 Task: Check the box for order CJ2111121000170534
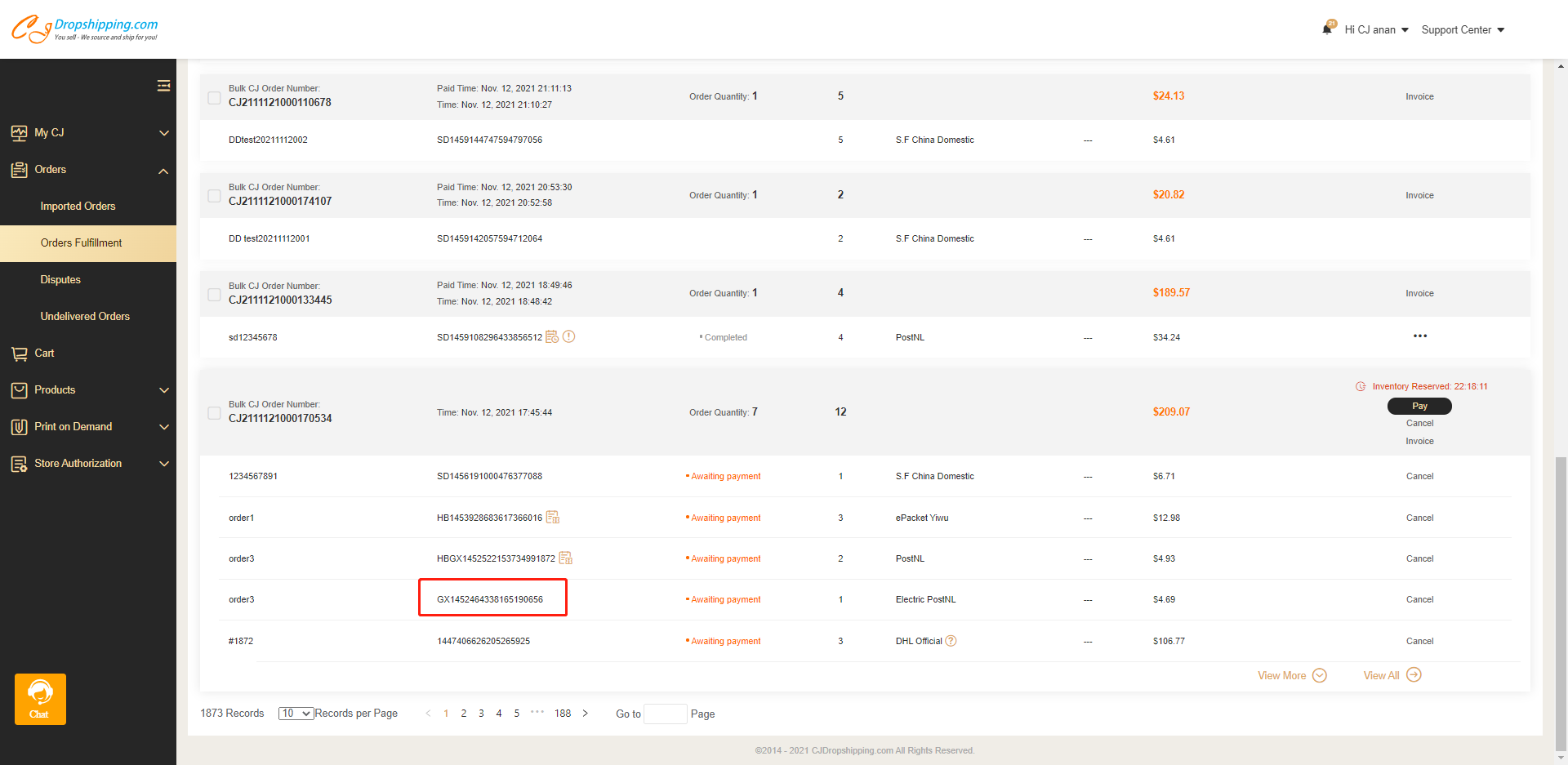(x=214, y=413)
